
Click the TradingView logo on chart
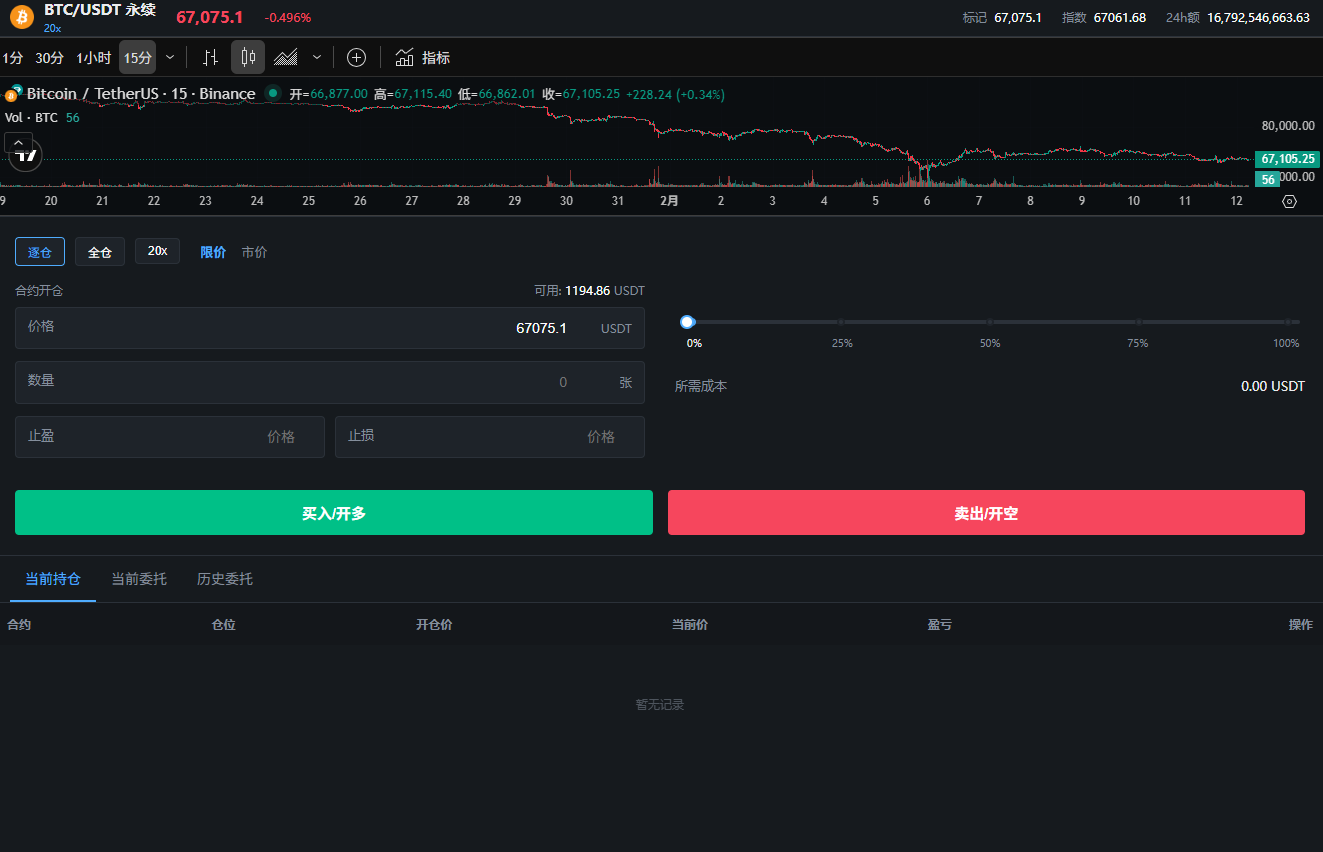pyautogui.click(x=26, y=155)
